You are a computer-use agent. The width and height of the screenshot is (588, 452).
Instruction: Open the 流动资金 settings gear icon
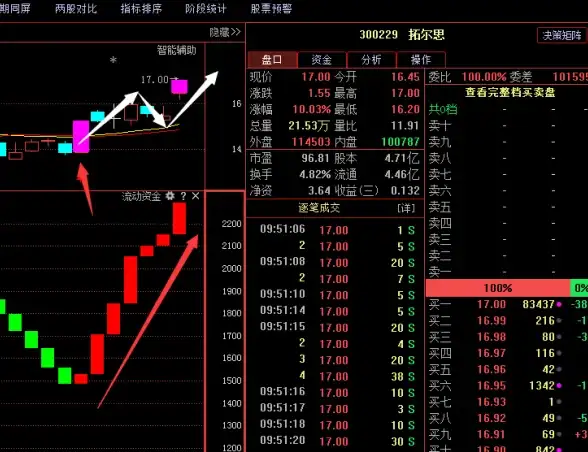coord(170,196)
